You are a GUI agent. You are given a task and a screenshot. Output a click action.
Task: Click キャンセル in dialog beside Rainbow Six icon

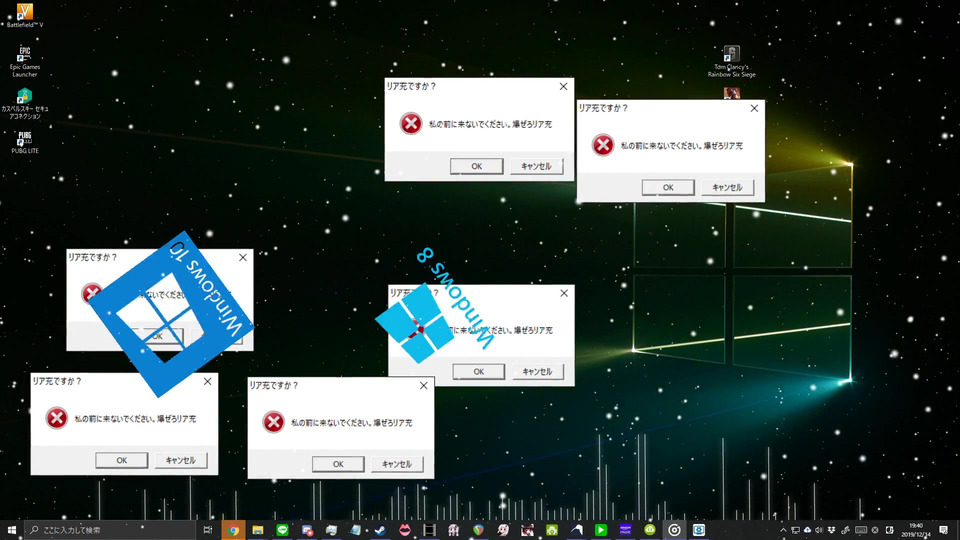727,187
